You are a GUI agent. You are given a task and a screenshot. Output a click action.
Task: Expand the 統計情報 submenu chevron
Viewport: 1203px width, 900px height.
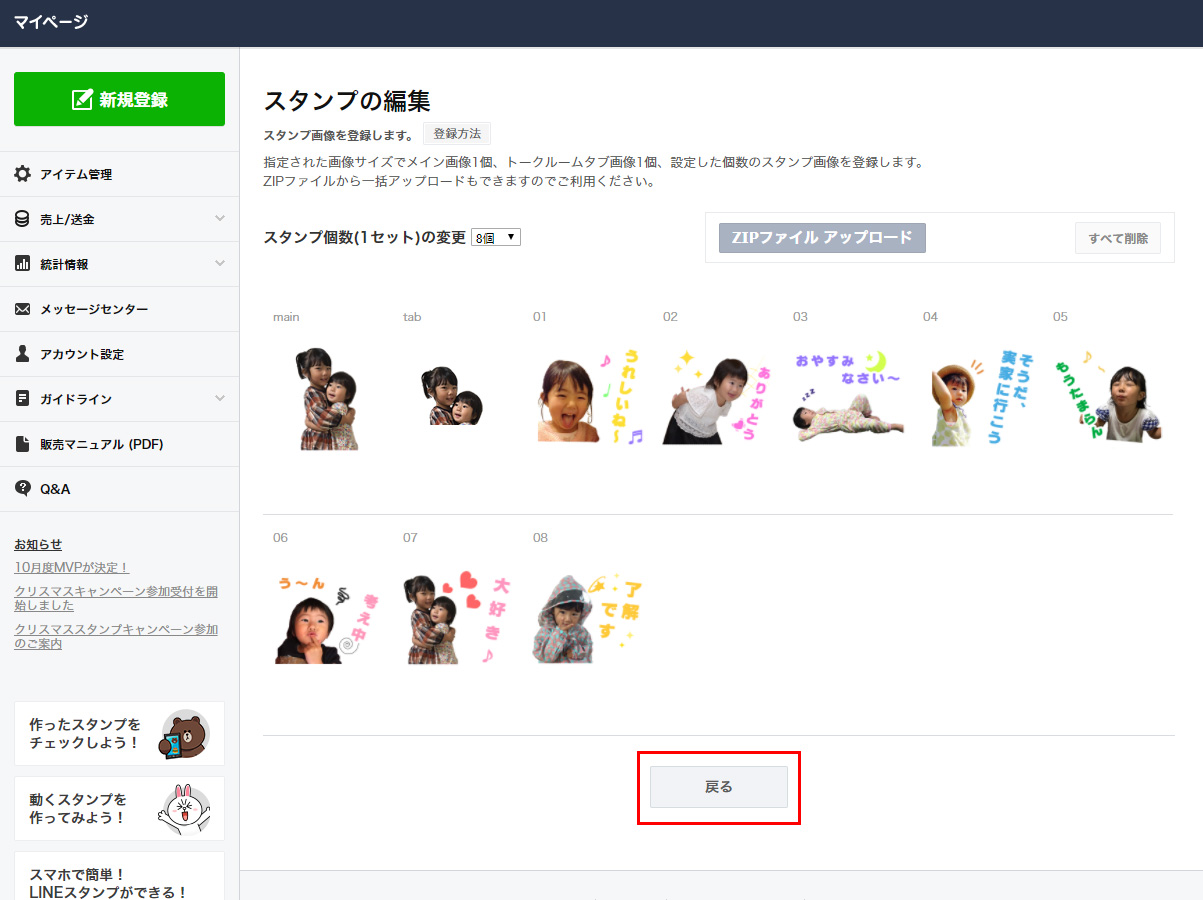click(x=220, y=264)
